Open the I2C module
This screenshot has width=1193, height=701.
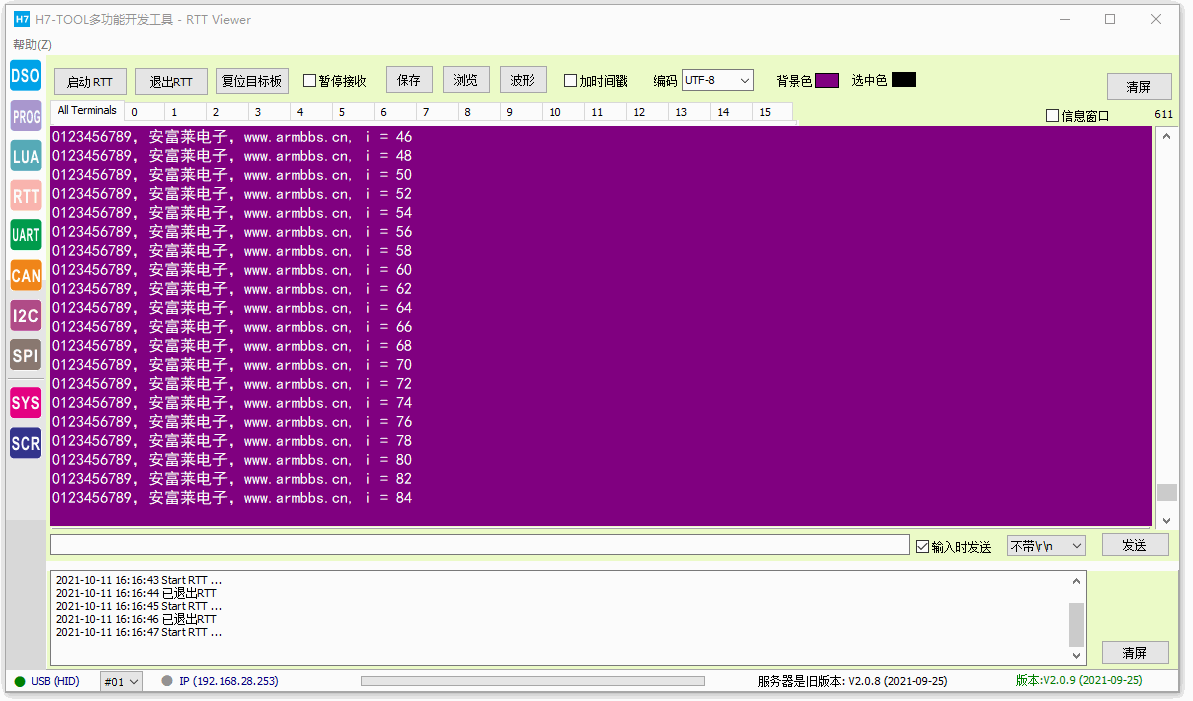[25, 316]
